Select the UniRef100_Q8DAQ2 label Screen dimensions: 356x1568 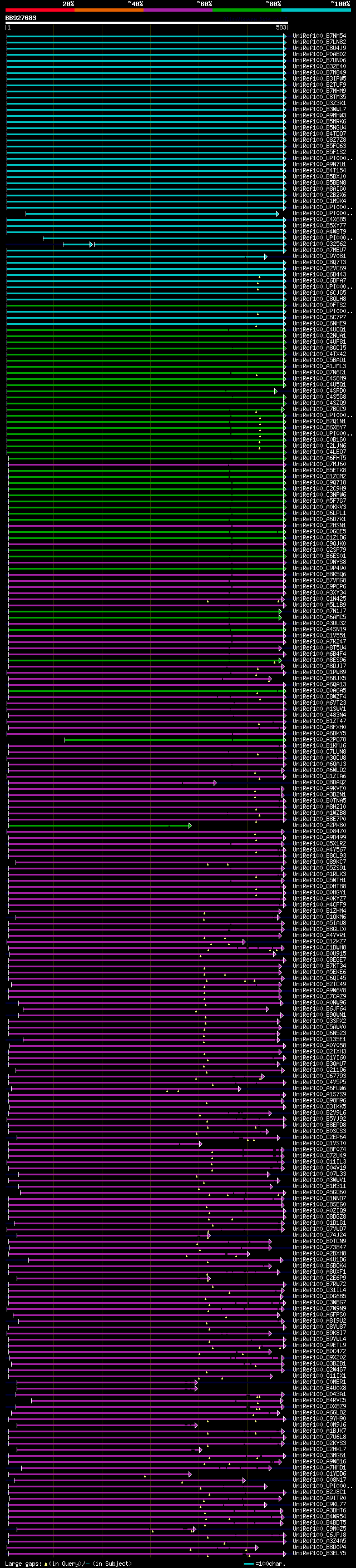[319, 783]
